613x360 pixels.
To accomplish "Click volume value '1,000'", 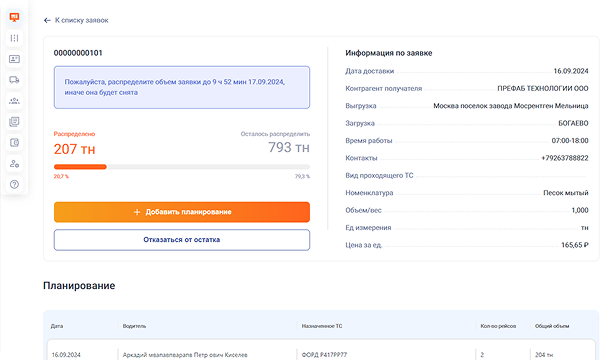I will coord(580,210).
